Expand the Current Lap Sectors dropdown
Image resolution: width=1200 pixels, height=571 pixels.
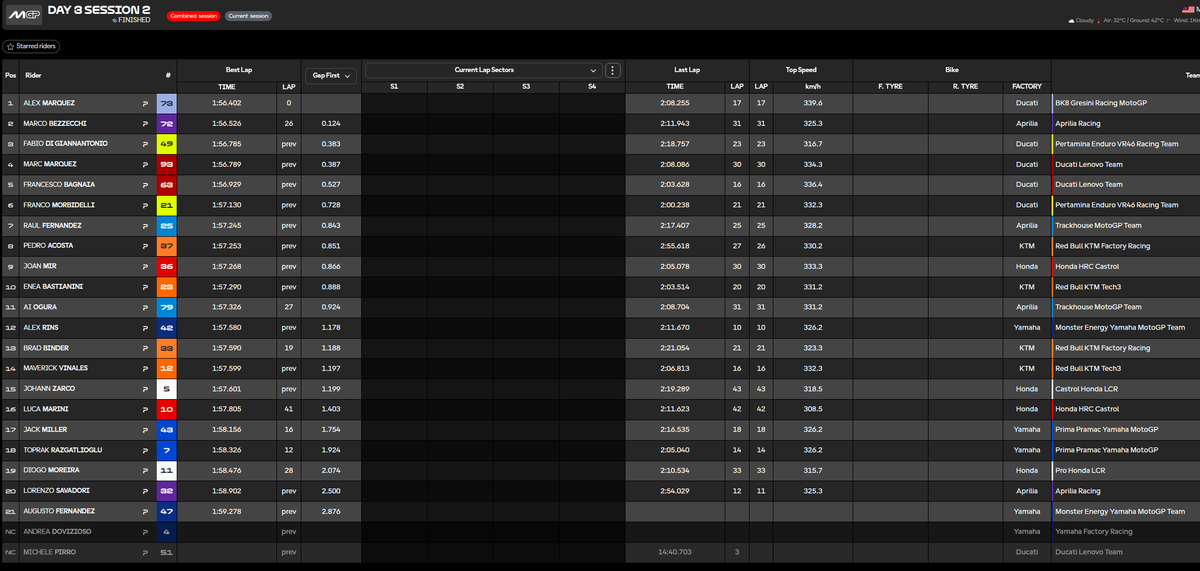pos(485,70)
